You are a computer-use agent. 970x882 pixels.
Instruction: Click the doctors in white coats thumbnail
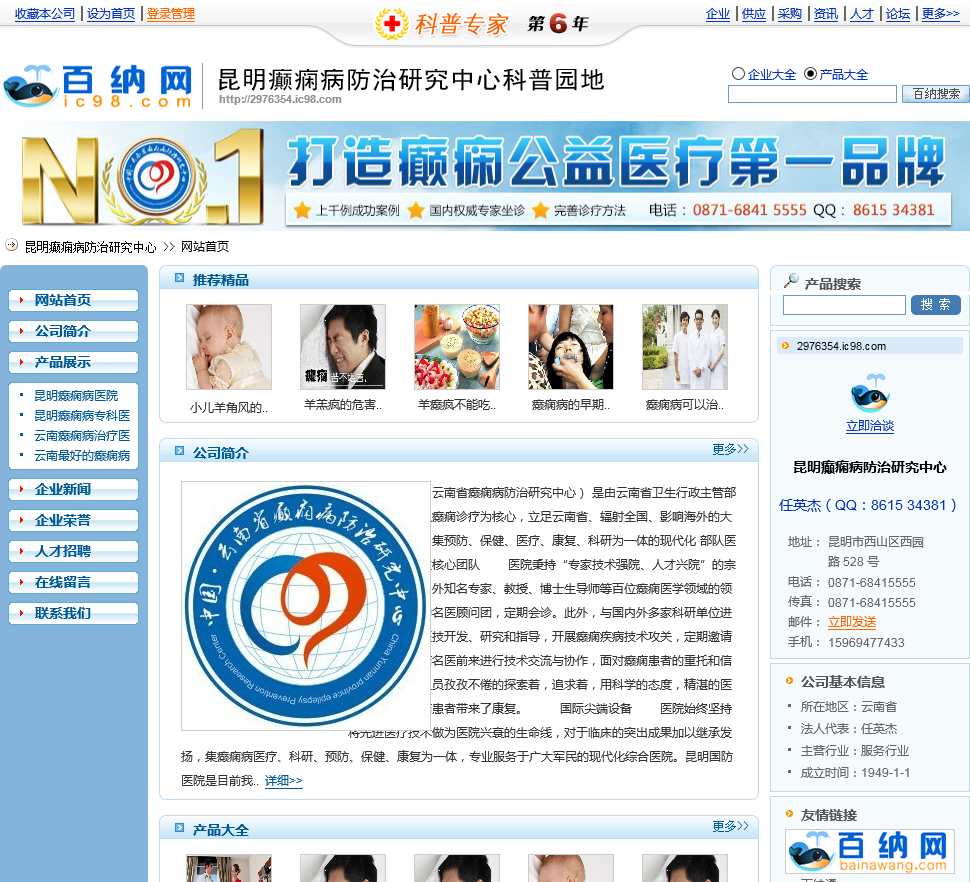click(x=685, y=347)
